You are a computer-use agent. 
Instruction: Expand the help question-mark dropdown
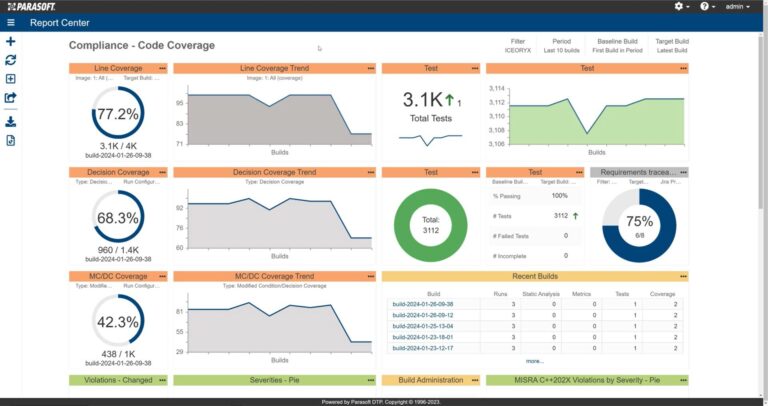(708, 6)
